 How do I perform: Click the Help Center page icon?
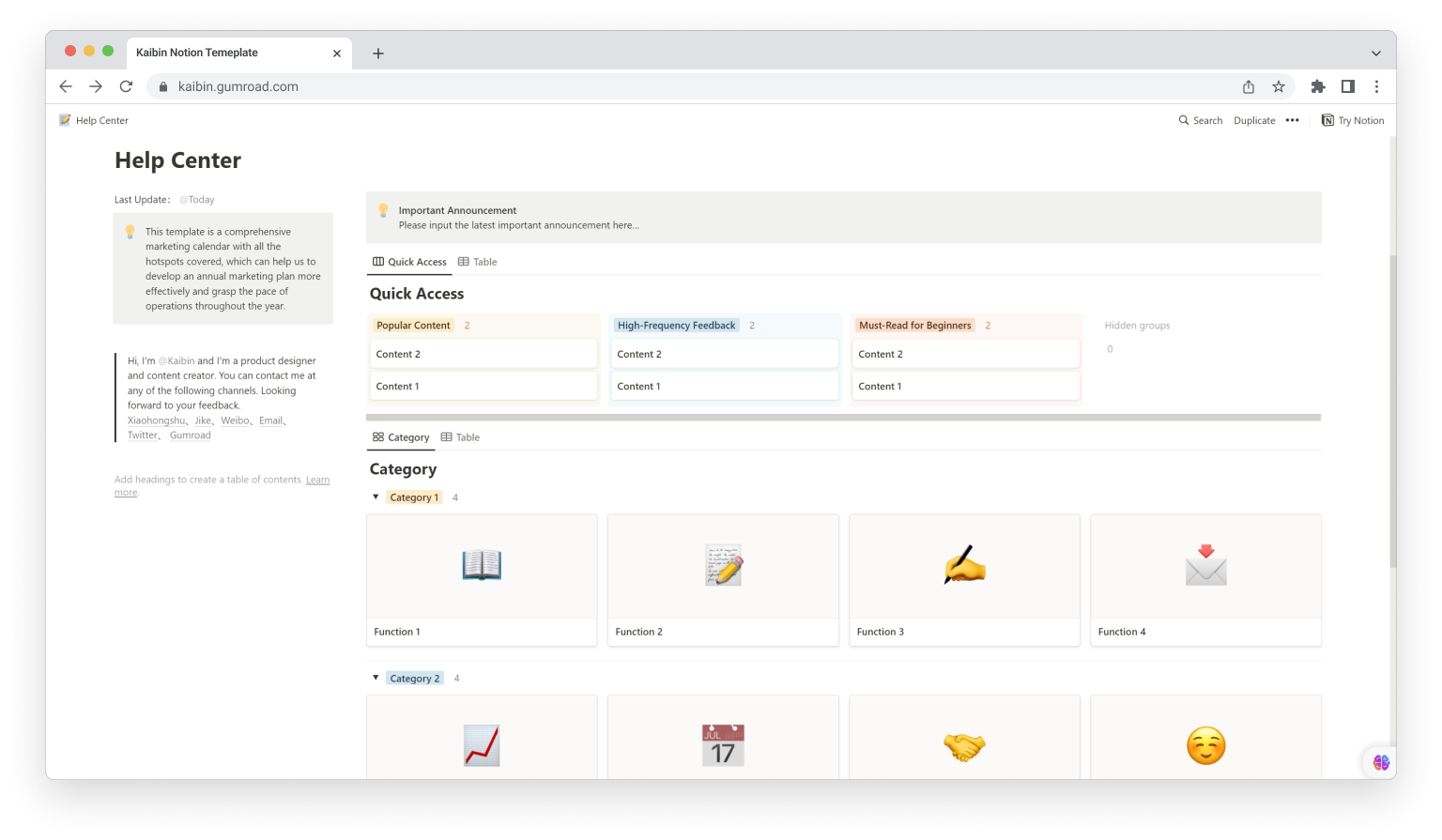coord(65,120)
